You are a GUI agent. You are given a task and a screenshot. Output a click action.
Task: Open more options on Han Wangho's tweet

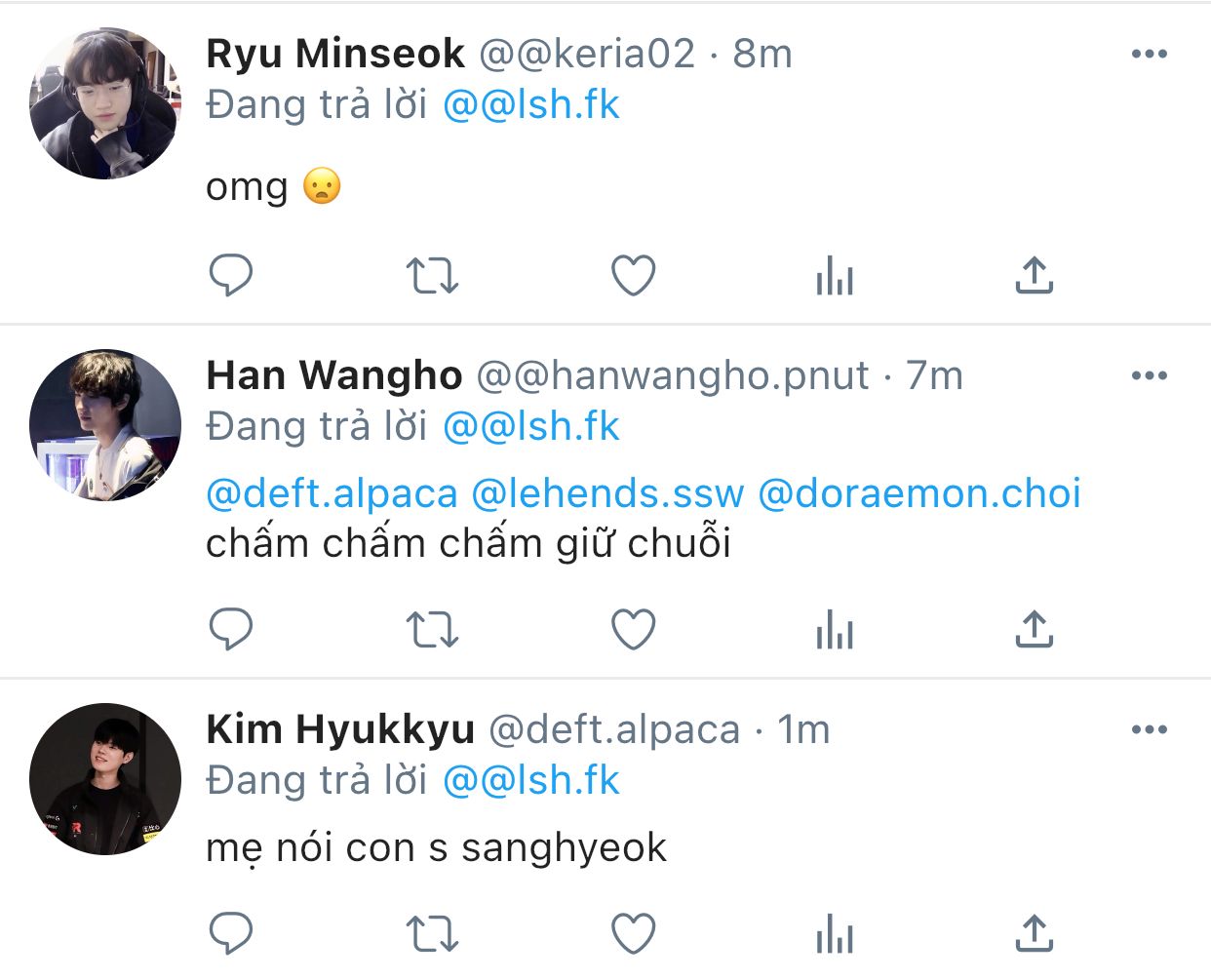tap(1149, 375)
